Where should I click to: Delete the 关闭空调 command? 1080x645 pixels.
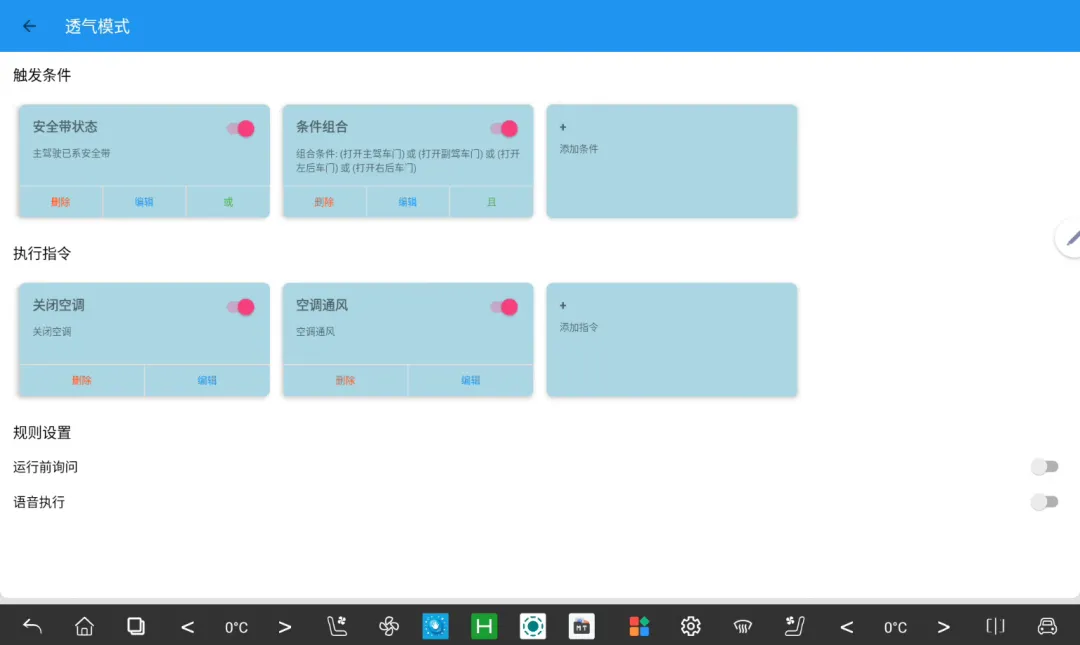[81, 380]
